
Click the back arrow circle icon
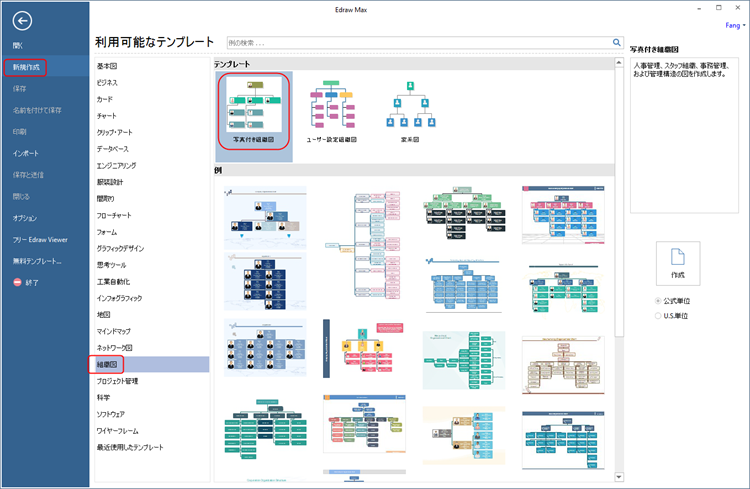[22, 21]
